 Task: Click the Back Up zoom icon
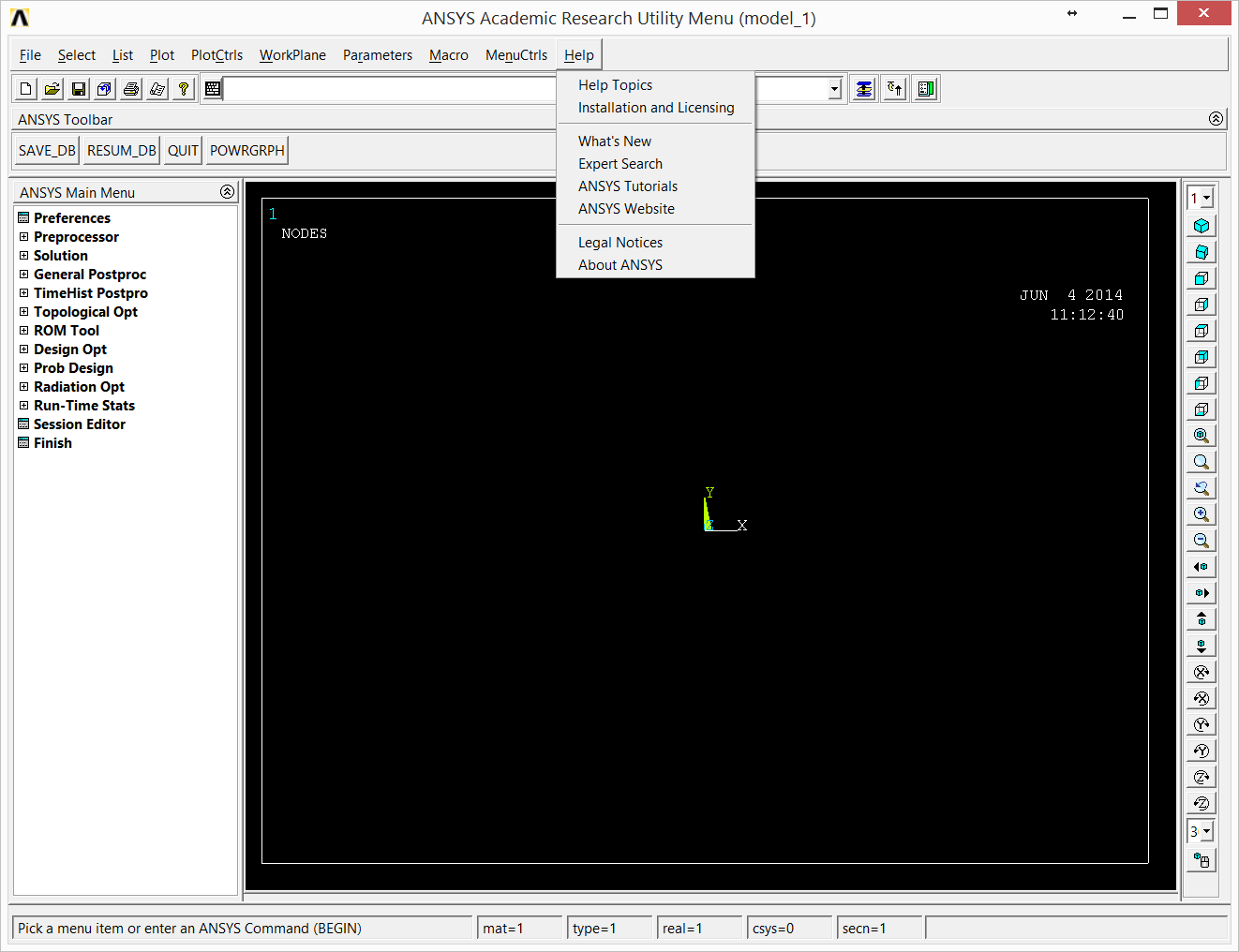[1202, 488]
